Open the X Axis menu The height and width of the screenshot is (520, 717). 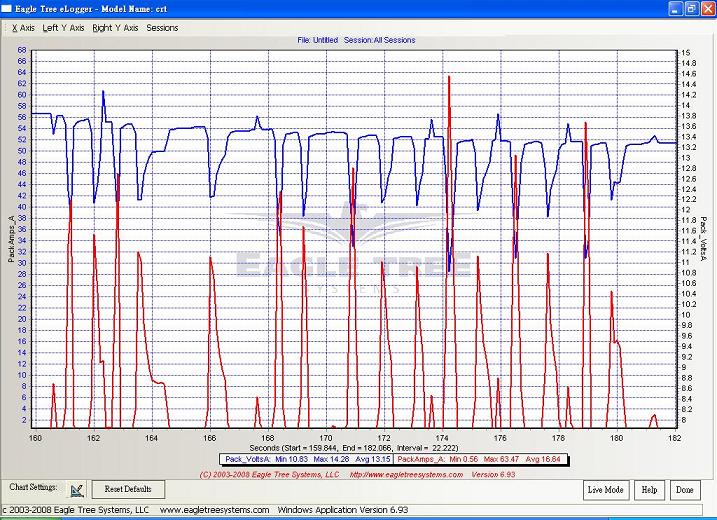tap(22, 28)
